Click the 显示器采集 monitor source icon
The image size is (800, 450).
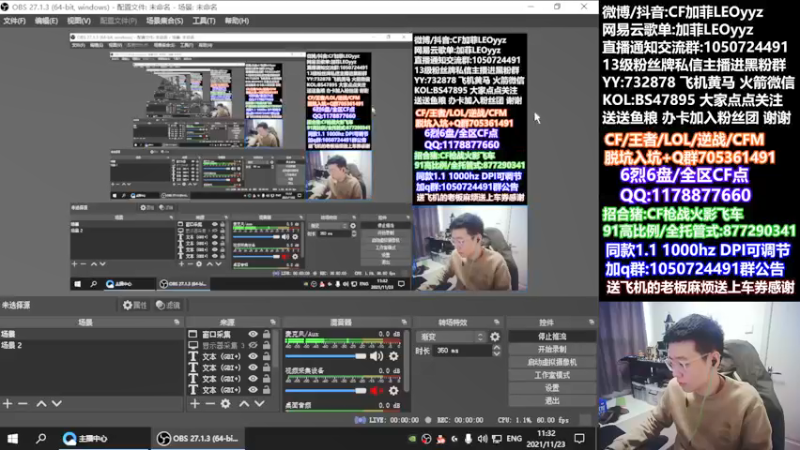(x=193, y=345)
